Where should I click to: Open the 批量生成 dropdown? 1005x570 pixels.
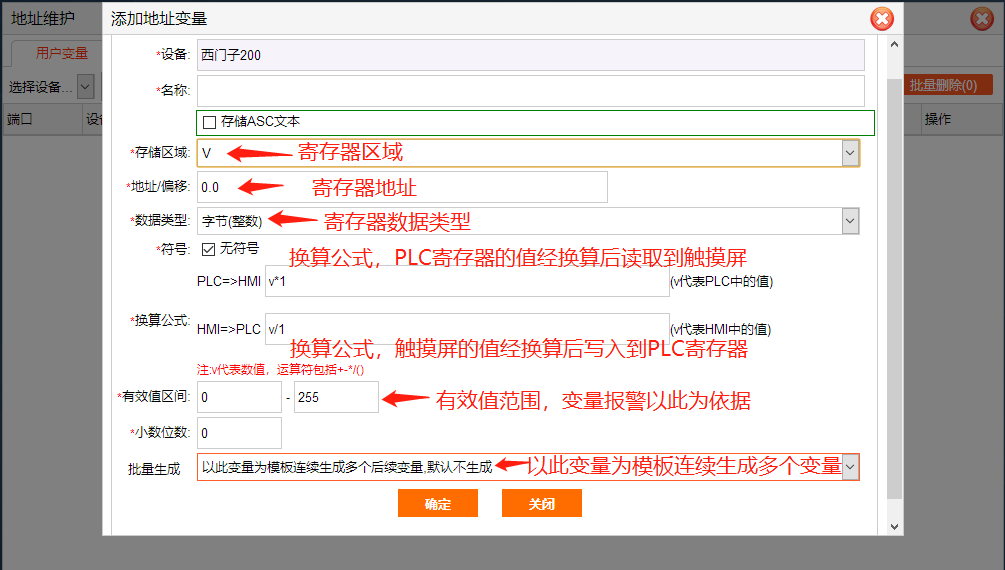pyautogui.click(x=850, y=467)
